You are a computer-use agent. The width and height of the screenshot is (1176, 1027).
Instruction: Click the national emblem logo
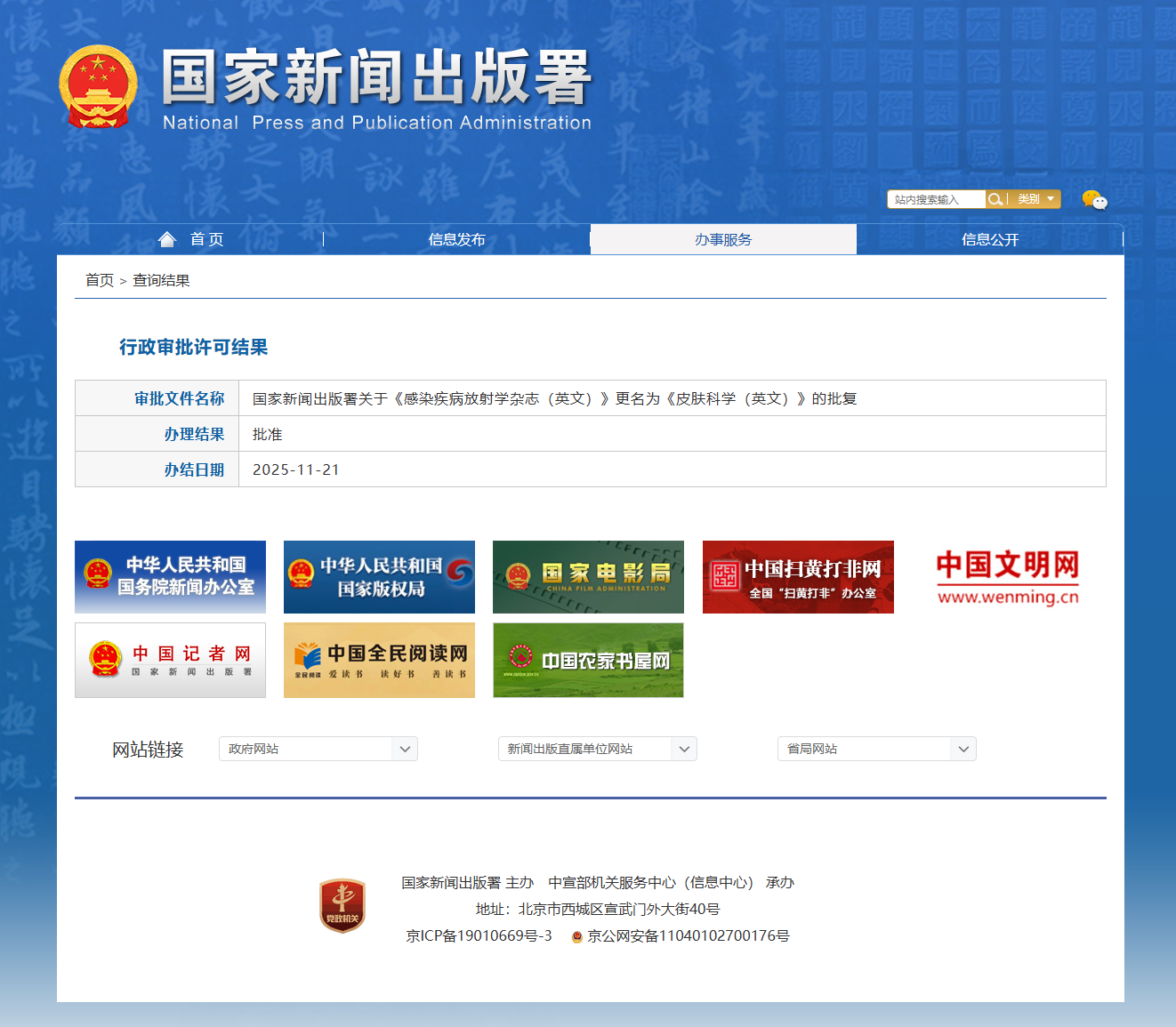tap(98, 86)
